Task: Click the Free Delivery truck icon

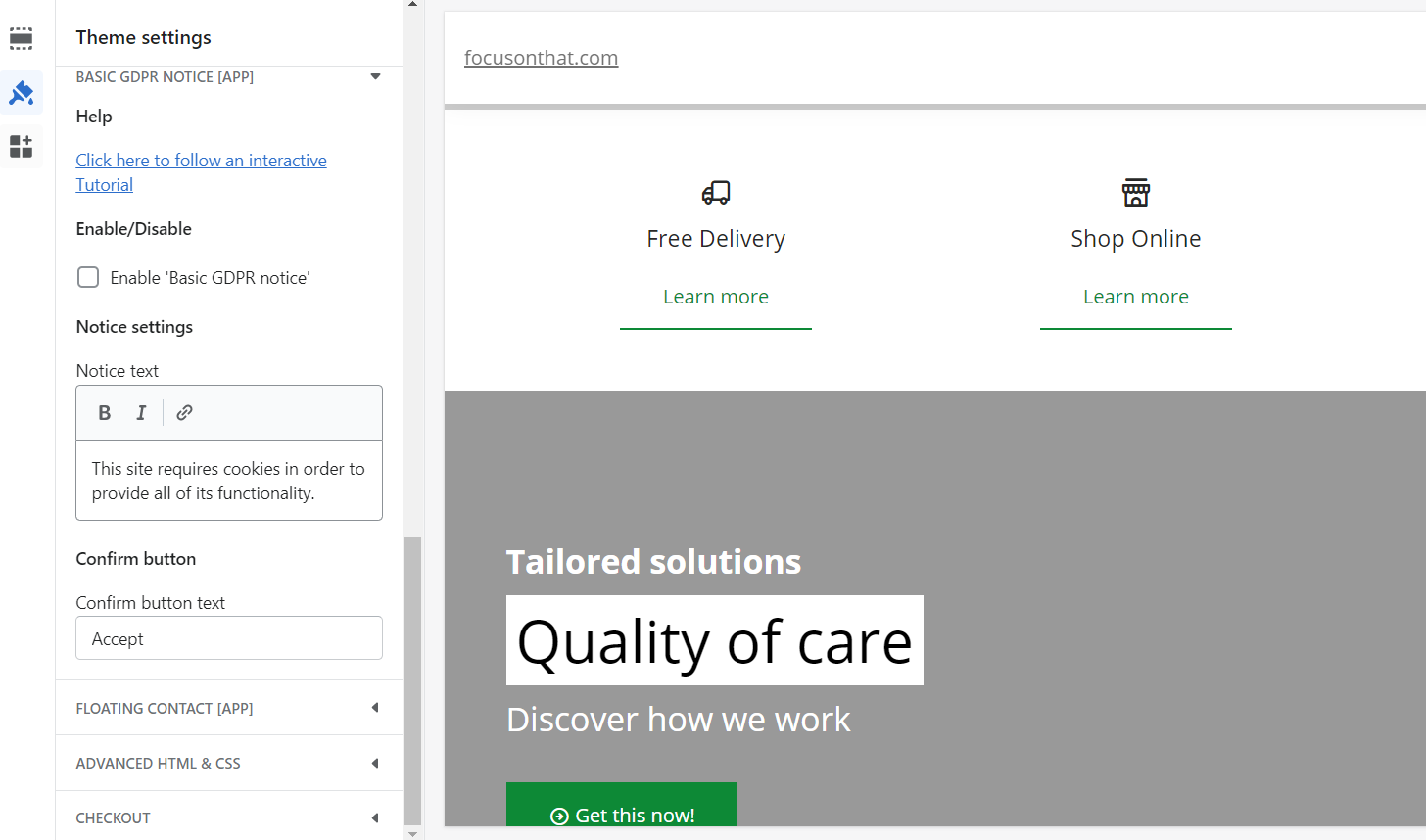Action: (716, 193)
